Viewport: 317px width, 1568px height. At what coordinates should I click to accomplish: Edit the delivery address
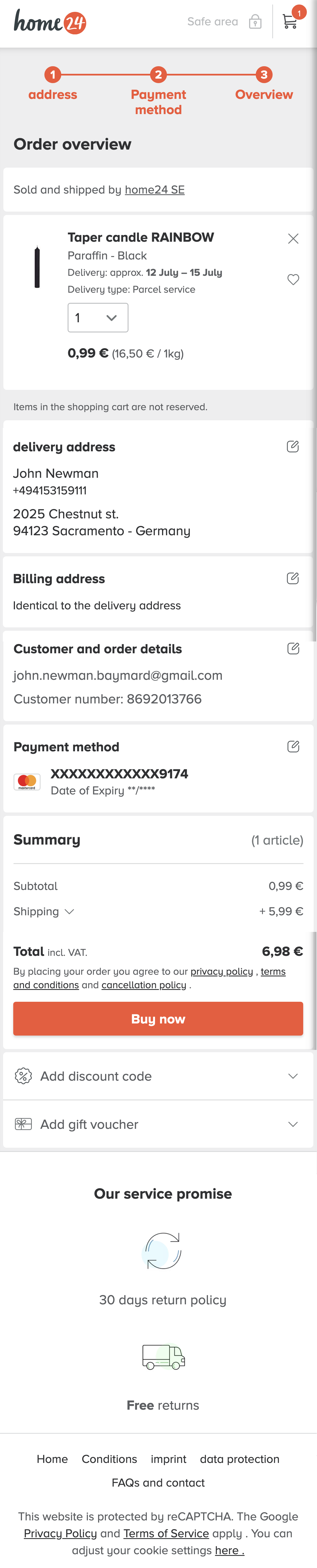pyautogui.click(x=293, y=447)
